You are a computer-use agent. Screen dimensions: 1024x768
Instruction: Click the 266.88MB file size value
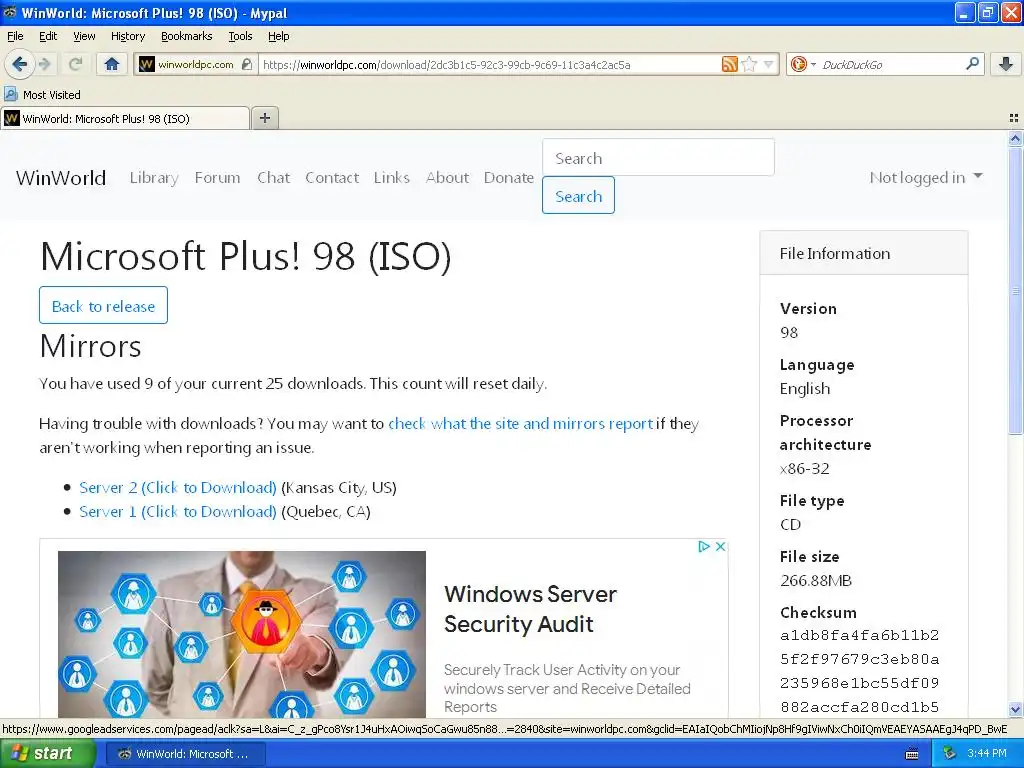[x=816, y=581]
